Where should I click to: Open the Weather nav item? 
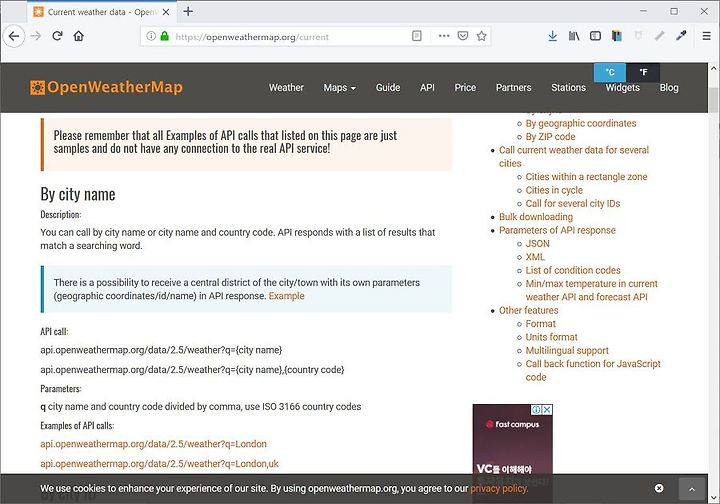(x=286, y=88)
